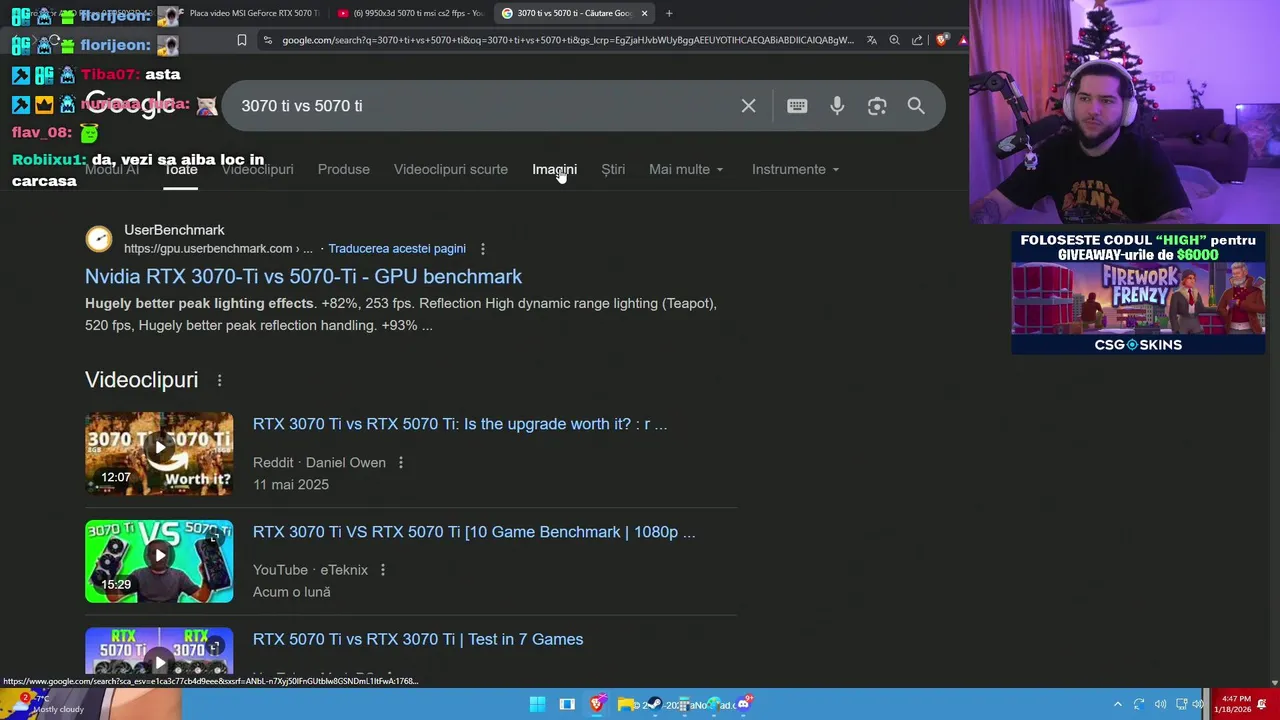This screenshot has width=1280, height=720.
Task: Open options for eTeknix video result
Action: 382,570
